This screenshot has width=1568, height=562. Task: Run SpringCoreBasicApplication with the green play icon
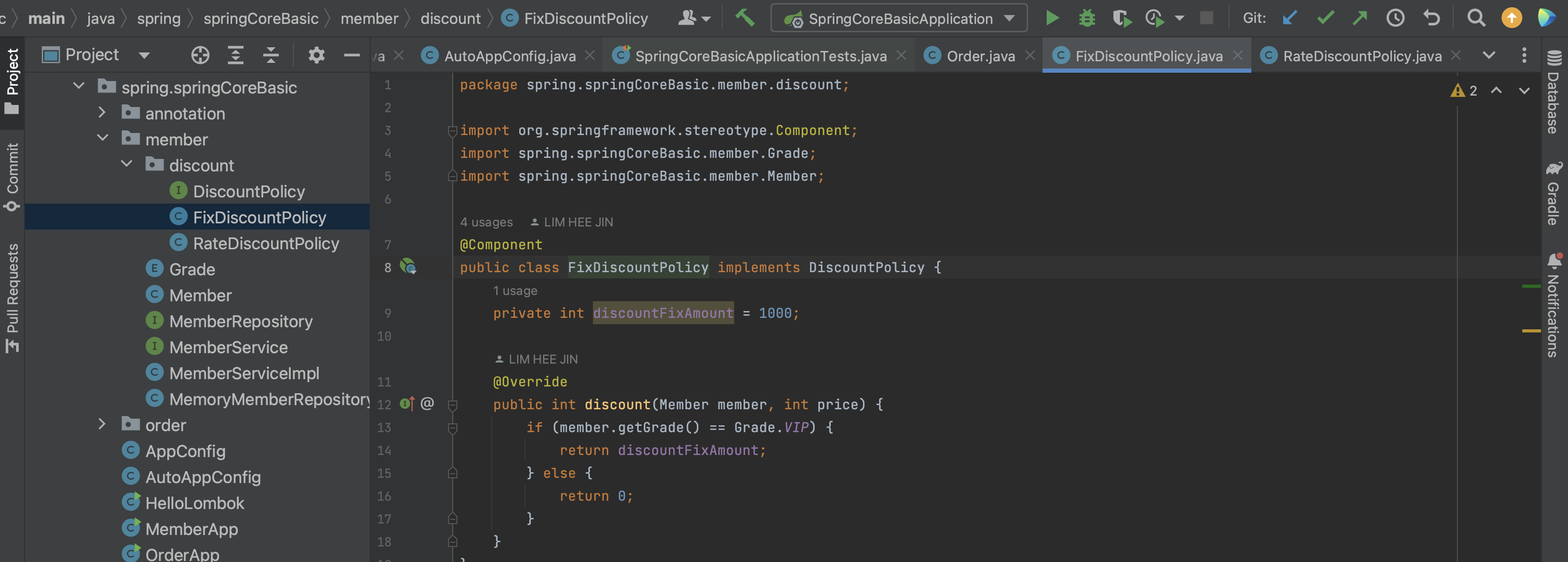(x=1052, y=18)
